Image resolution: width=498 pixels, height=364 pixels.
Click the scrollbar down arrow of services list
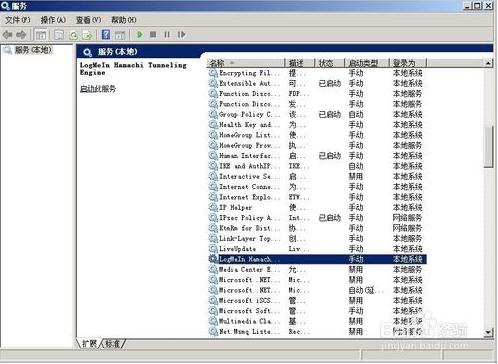click(488, 332)
